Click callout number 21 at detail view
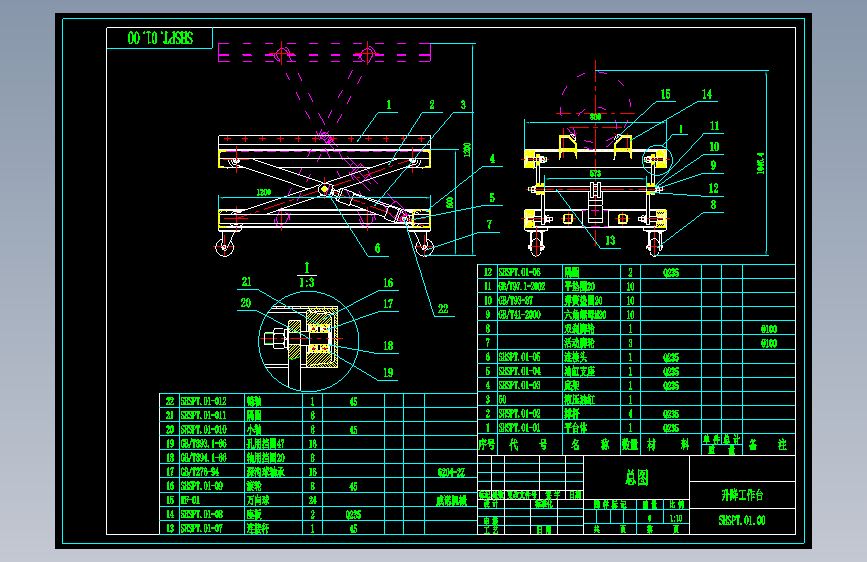The image size is (867, 562). tap(246, 282)
